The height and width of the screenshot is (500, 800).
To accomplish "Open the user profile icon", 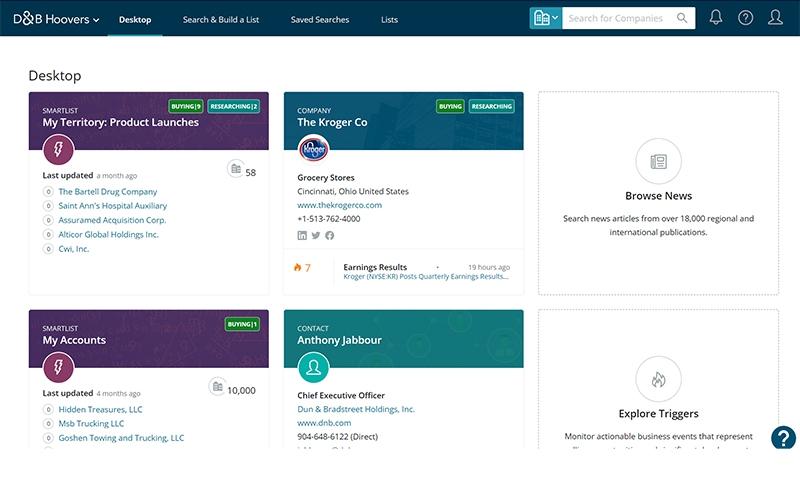I will [775, 18].
